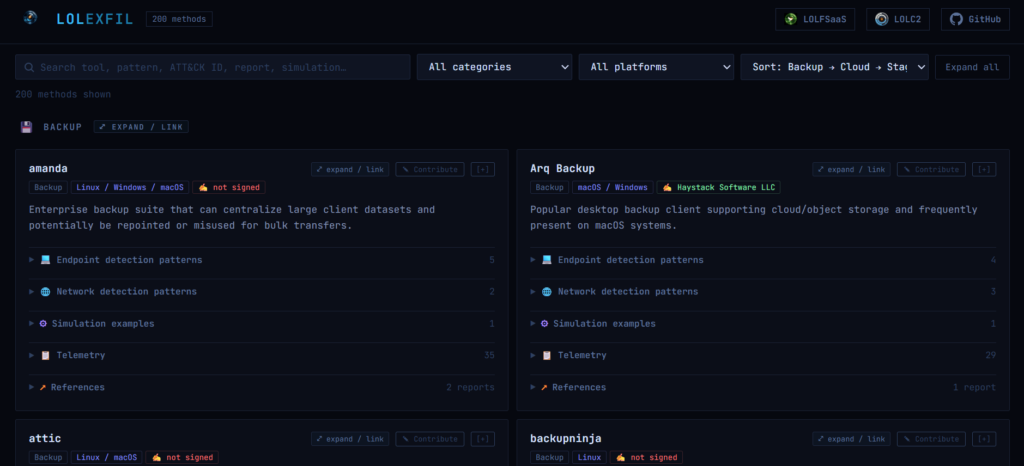
Task: Click the arrow icon in amanda References row
Action: click(x=42, y=388)
